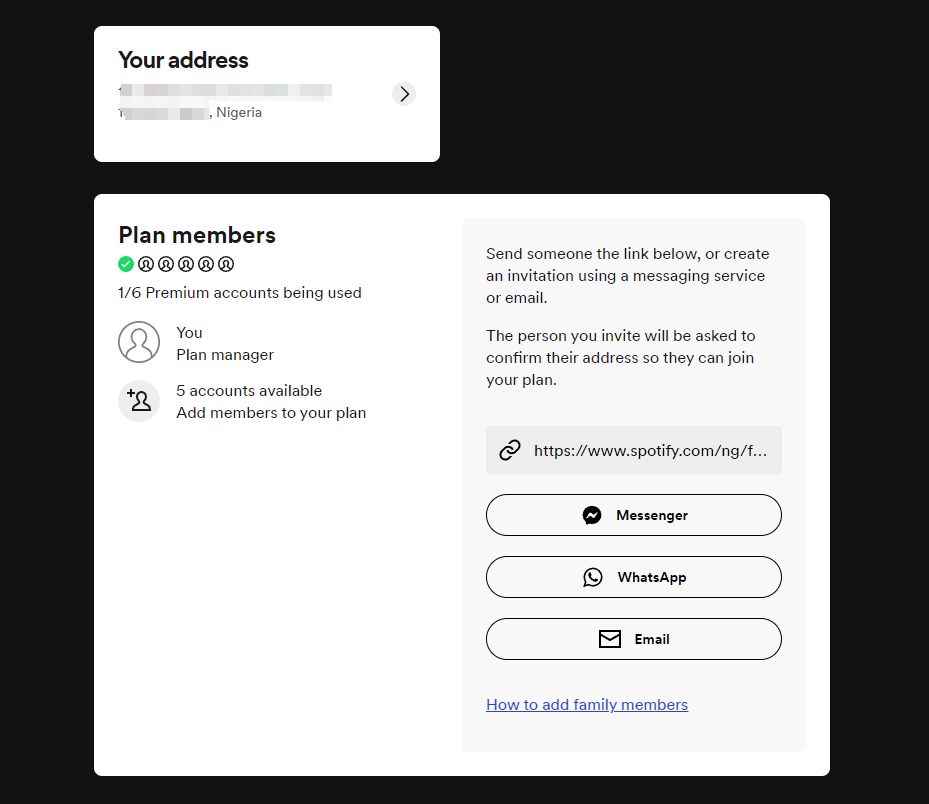929x804 pixels.
Task: Click the first empty member slot icon
Action: 146,264
